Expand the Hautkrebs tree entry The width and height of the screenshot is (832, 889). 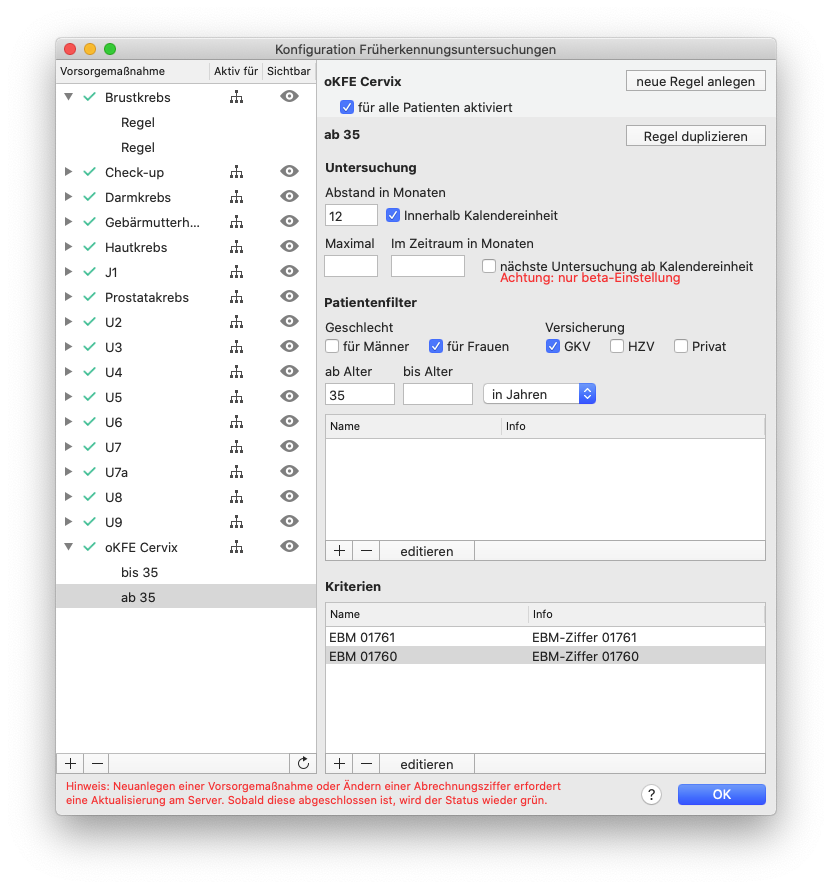[69, 247]
